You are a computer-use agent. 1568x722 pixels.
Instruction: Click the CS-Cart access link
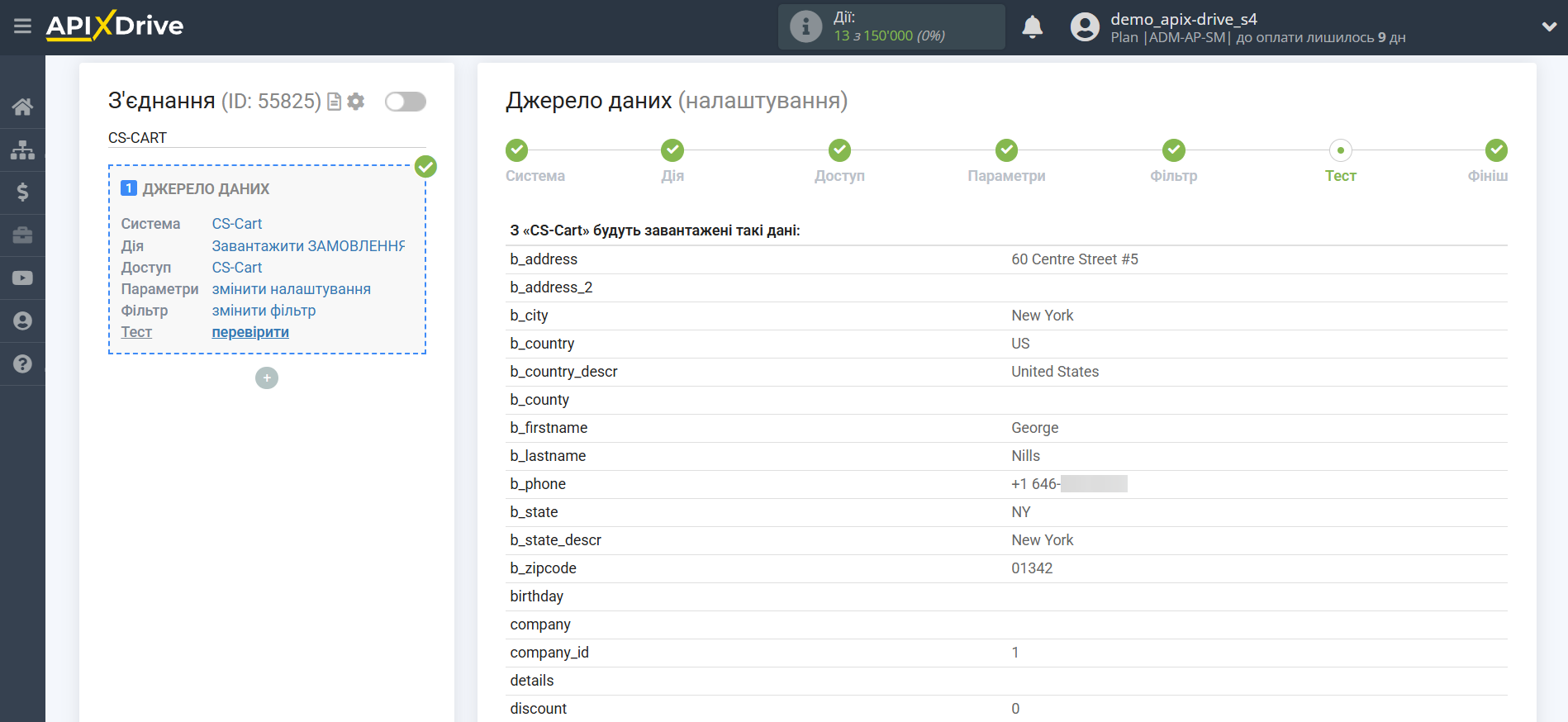(x=237, y=268)
